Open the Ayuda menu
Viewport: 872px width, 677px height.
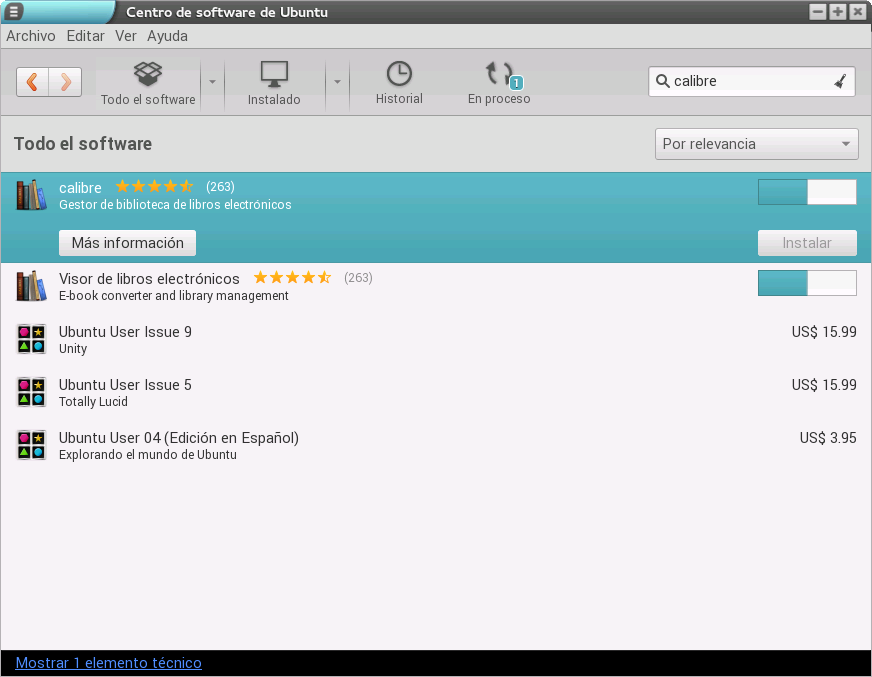[167, 36]
